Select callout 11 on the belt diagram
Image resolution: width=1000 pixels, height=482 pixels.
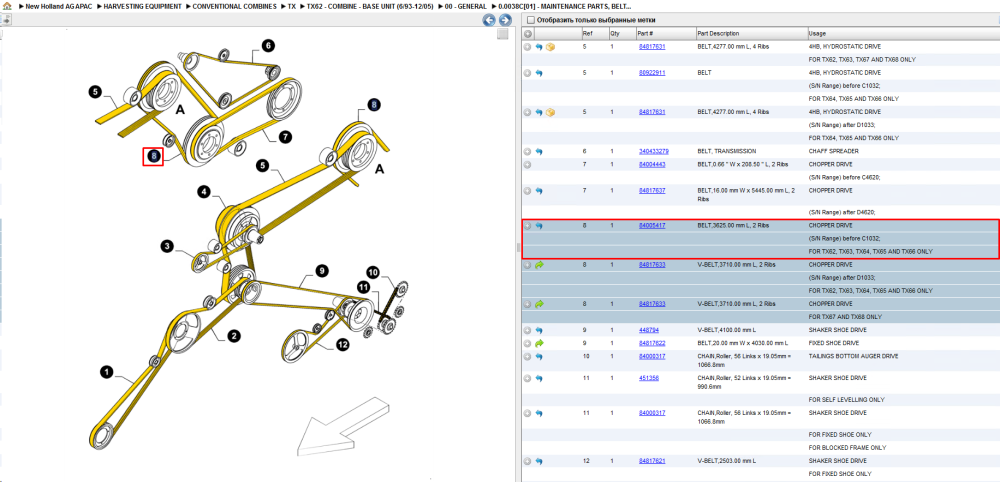(364, 288)
